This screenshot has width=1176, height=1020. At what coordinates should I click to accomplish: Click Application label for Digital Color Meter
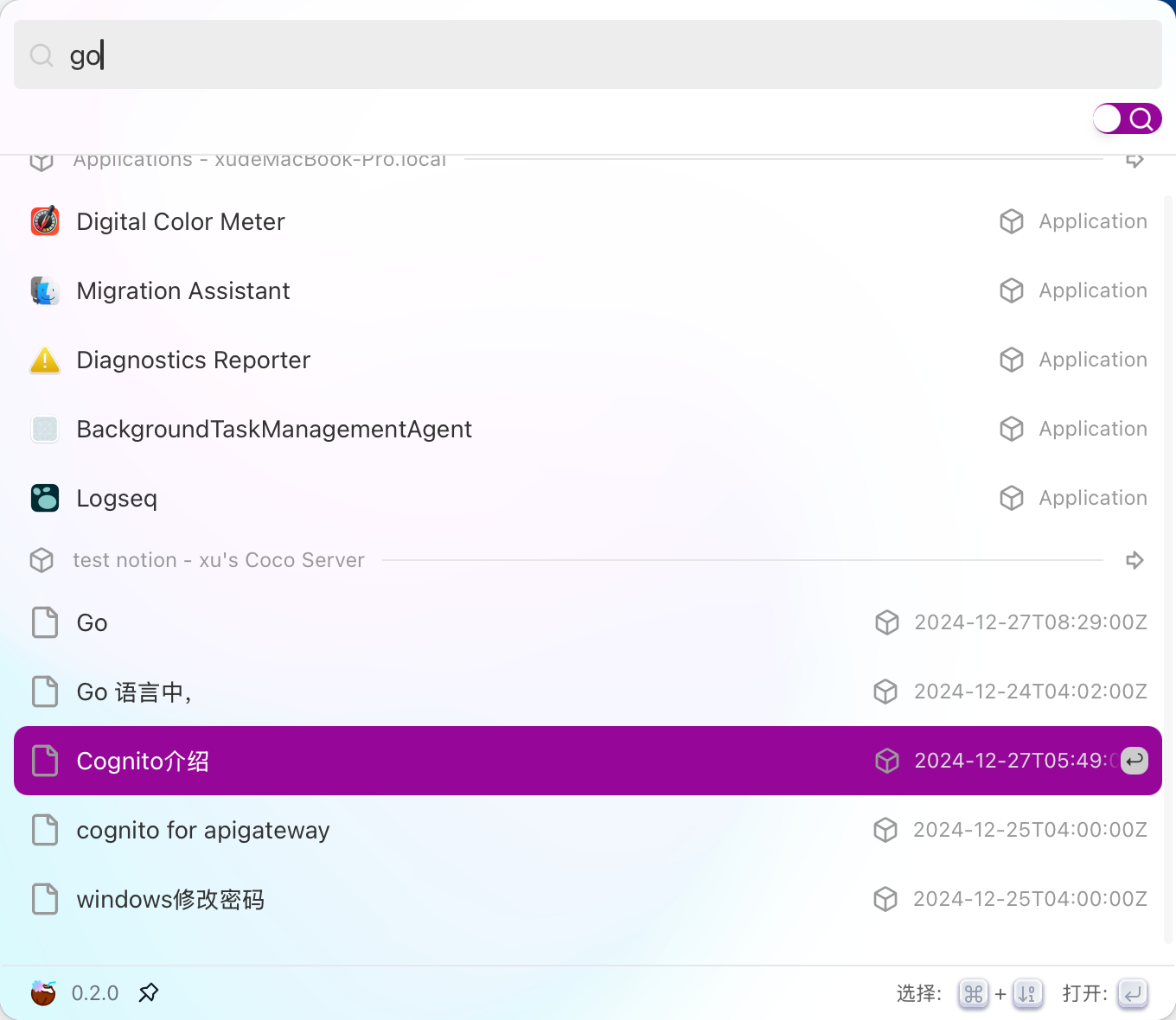[1093, 221]
